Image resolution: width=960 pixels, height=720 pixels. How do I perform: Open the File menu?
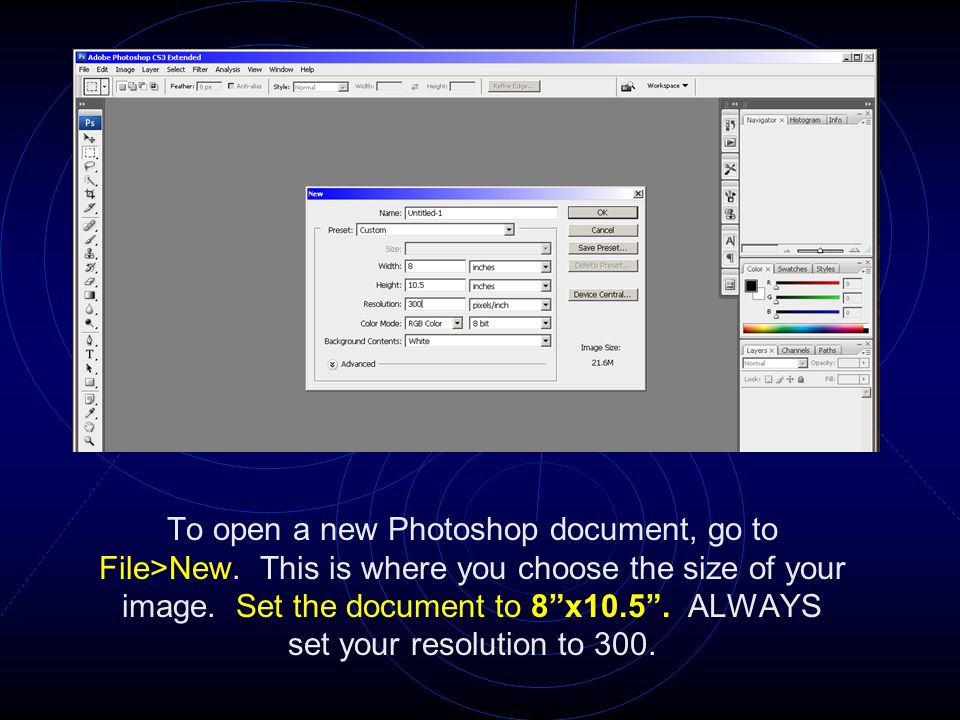84,70
